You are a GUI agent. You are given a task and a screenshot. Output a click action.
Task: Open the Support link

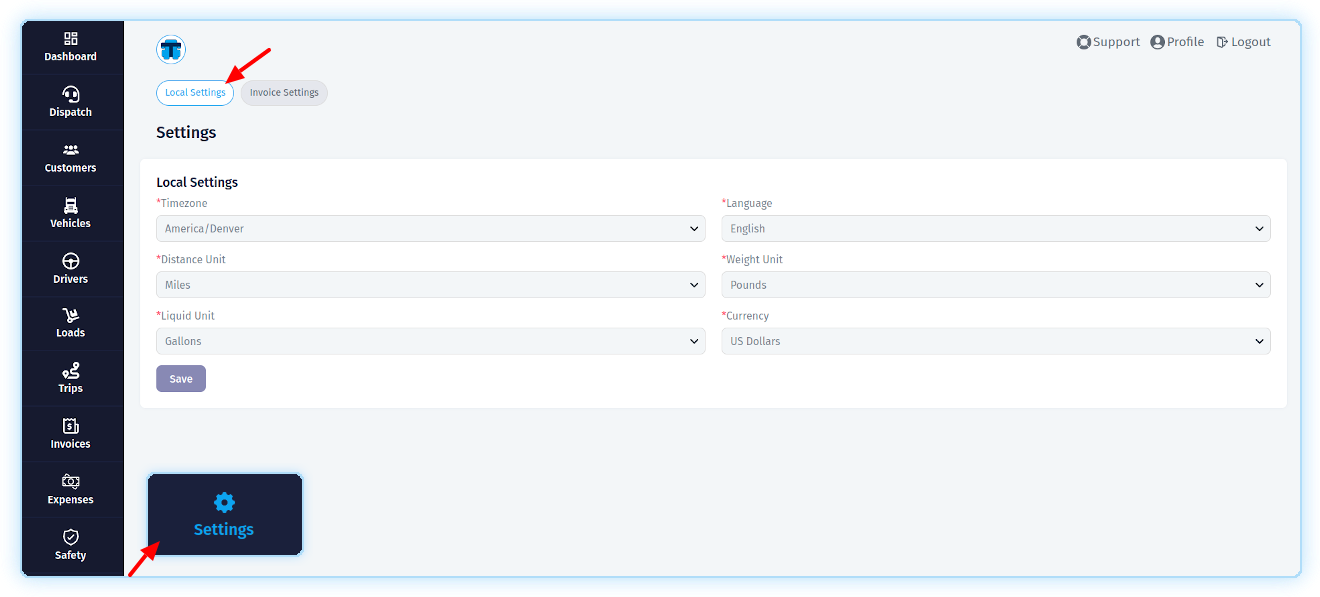click(1108, 42)
